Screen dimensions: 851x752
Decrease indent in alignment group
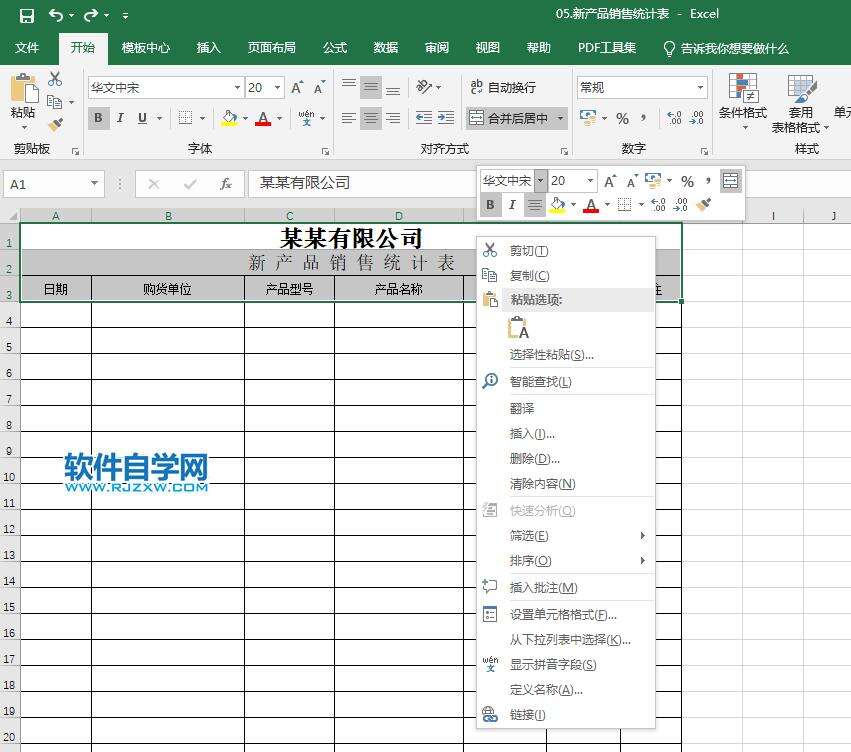point(424,118)
